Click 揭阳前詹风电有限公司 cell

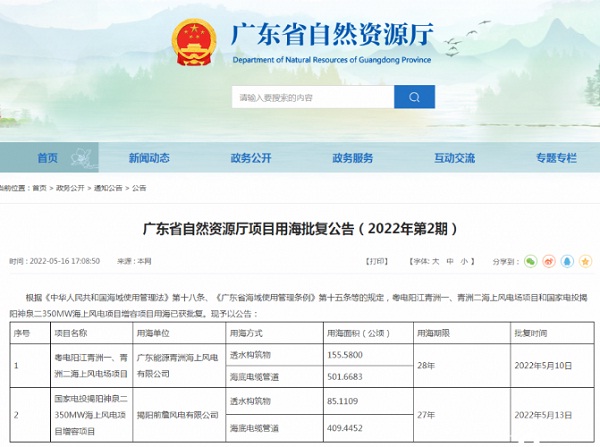tap(178, 415)
